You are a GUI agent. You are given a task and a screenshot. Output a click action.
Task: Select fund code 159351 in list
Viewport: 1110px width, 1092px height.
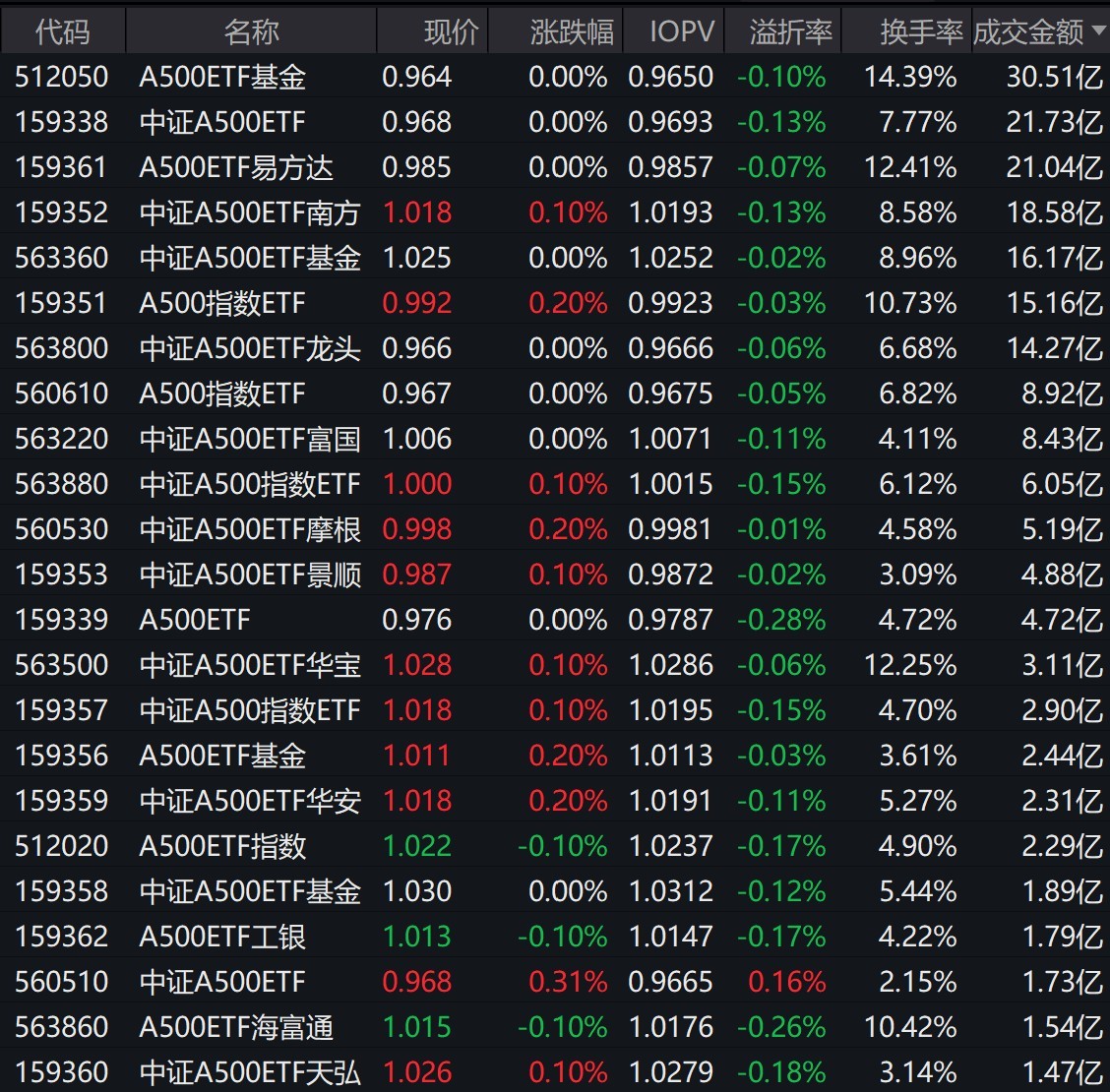pos(61,303)
